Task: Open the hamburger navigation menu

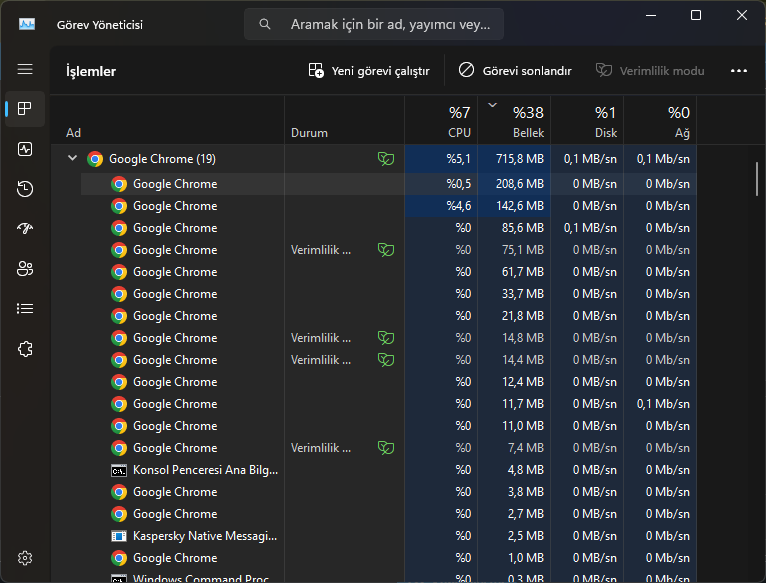Action: (25, 69)
